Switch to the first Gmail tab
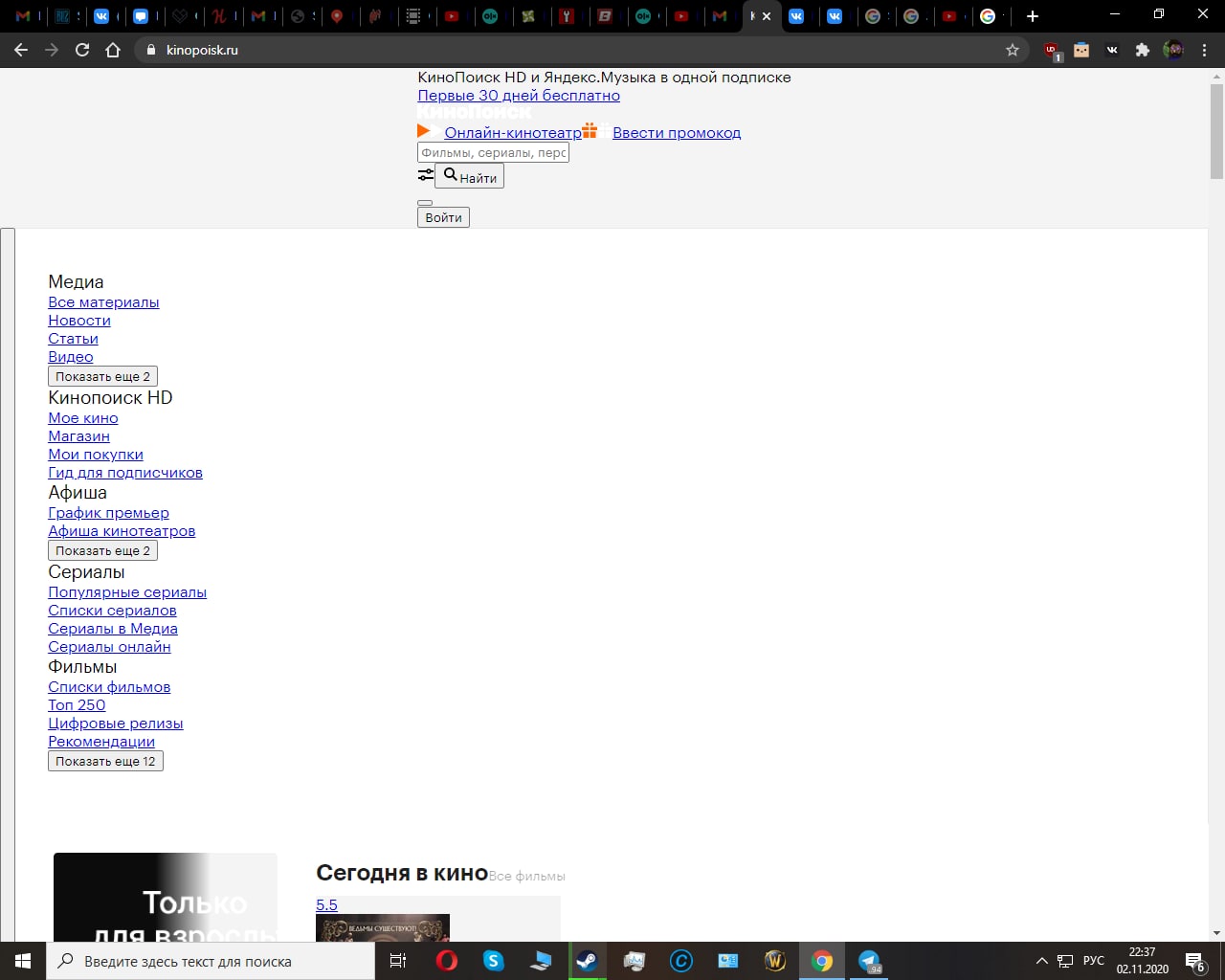This screenshot has width=1225, height=980. click(x=24, y=16)
